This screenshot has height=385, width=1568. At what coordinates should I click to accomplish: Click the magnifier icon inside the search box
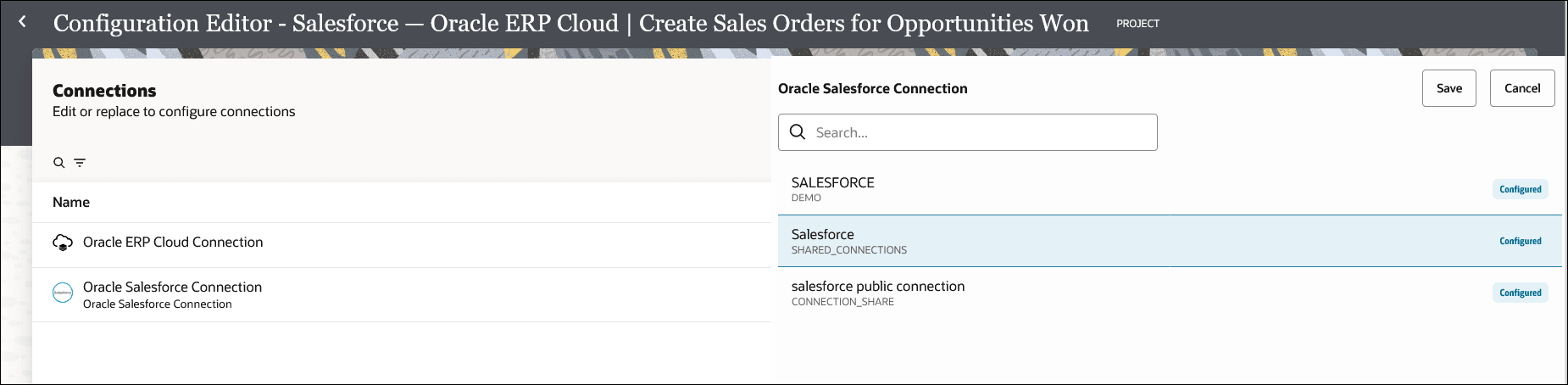point(798,132)
